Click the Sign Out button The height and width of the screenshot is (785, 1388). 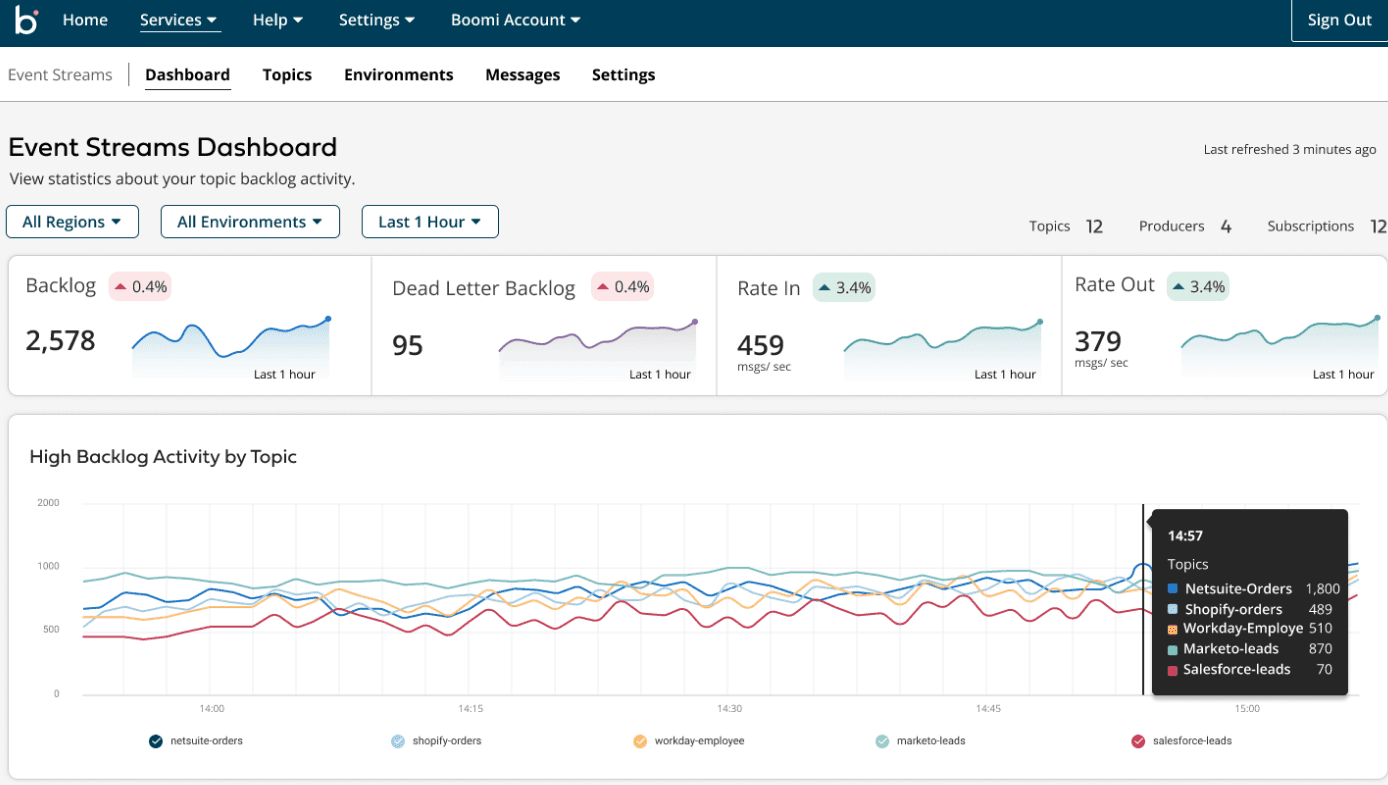pos(1340,20)
